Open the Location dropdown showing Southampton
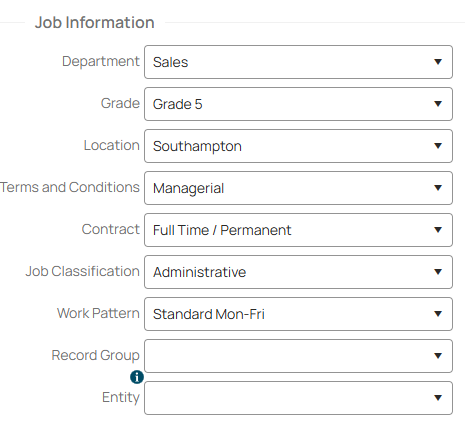The height and width of the screenshot is (429, 474). pos(298,146)
